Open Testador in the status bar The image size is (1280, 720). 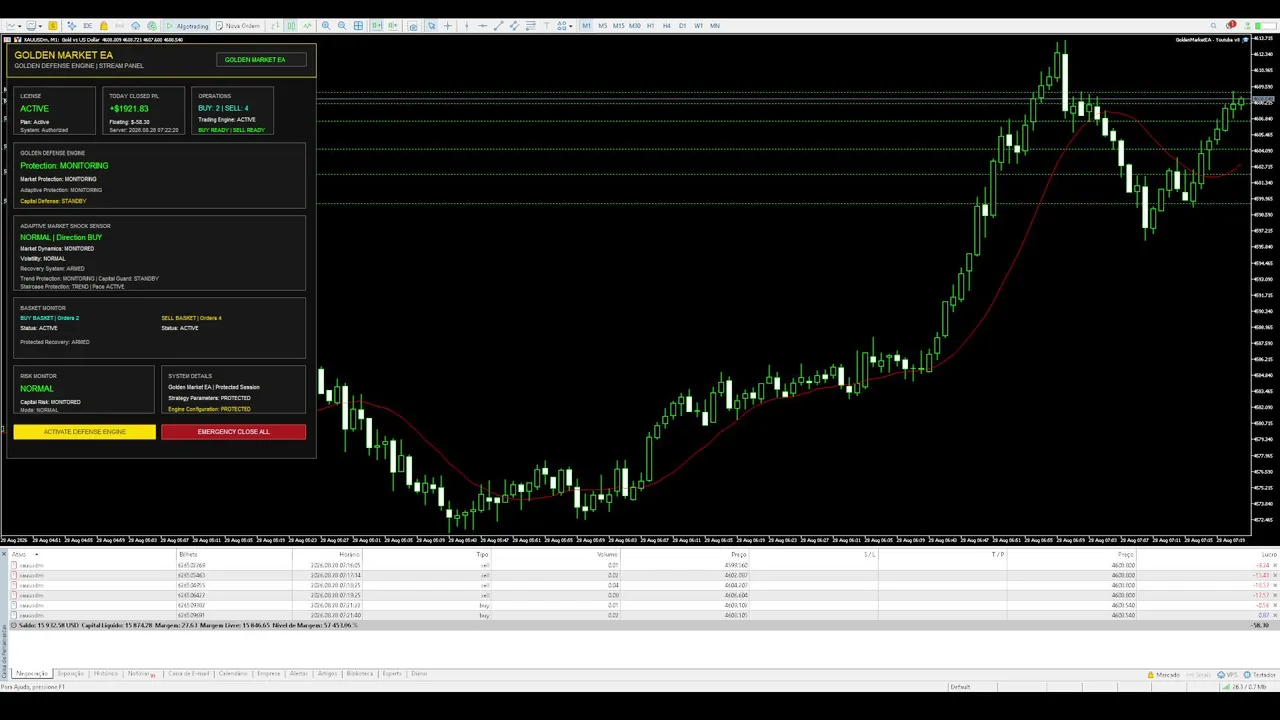(1259, 675)
